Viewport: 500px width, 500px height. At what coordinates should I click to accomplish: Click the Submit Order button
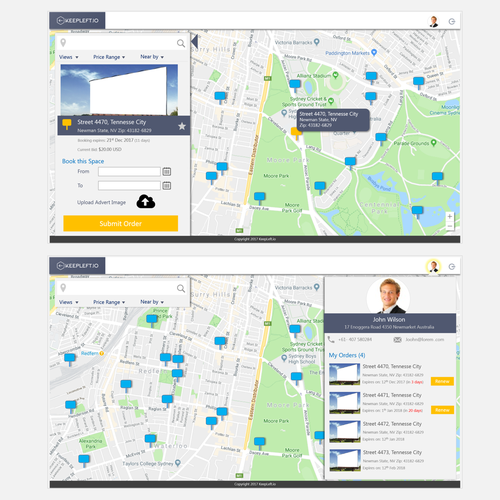pyautogui.click(x=121, y=223)
